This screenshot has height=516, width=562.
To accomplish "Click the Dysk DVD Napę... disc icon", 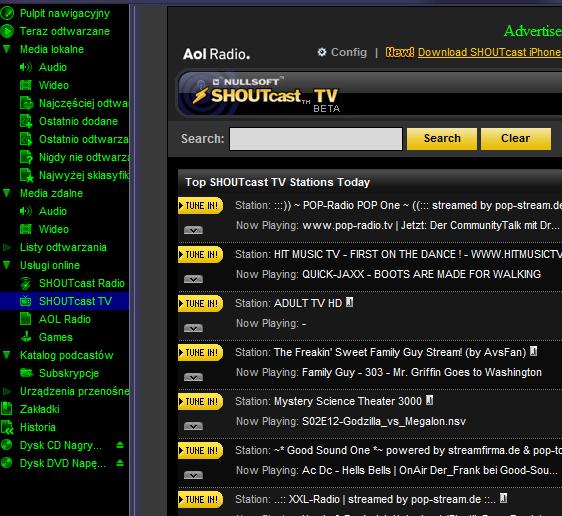I will pyautogui.click(x=6, y=463).
